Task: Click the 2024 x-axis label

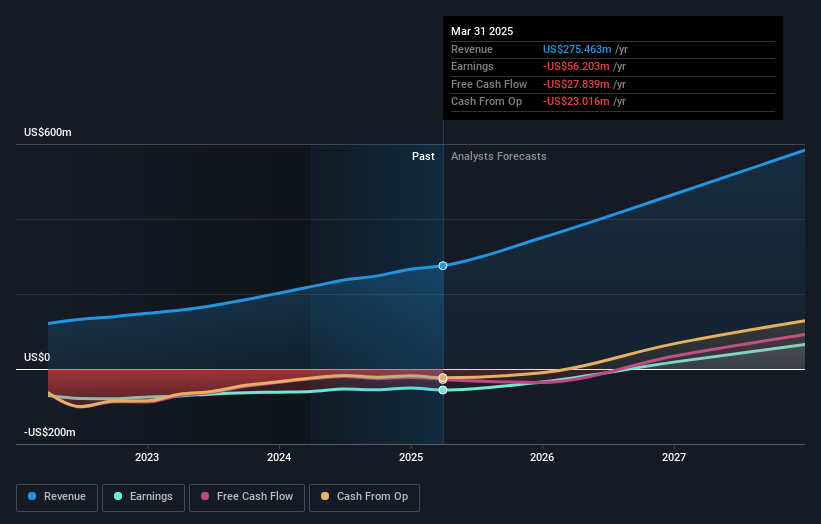Action: tap(279, 457)
